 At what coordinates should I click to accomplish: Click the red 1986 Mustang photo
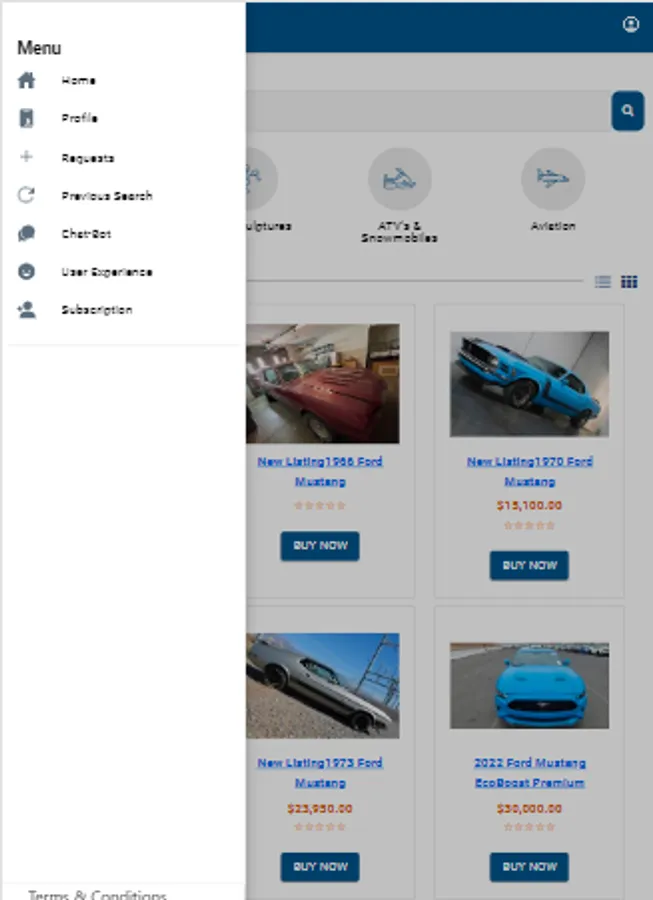pos(323,383)
